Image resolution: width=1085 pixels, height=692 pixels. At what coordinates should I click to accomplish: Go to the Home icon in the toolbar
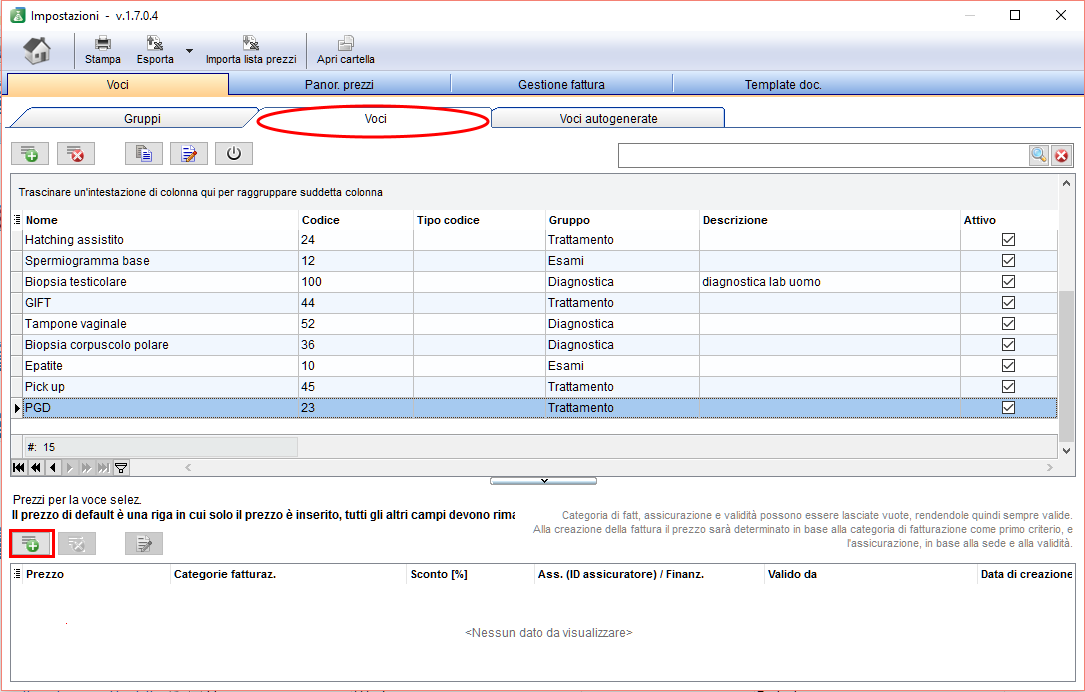(x=37, y=51)
